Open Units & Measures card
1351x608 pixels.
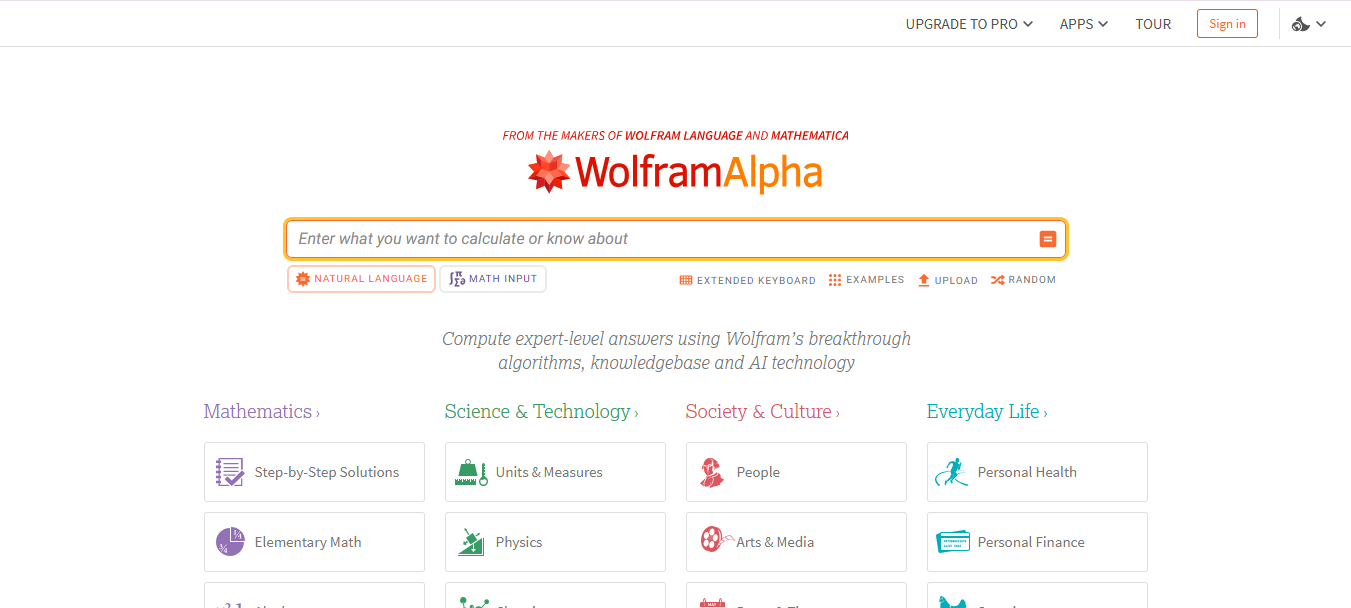click(555, 472)
